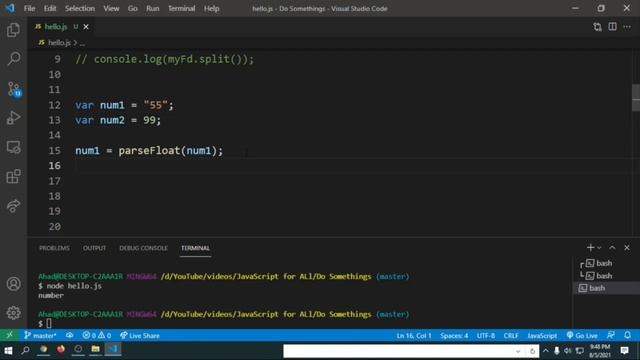The width and height of the screenshot is (640, 360).
Task: Open terminal launch profile dropdown arrow
Action: click(x=599, y=248)
